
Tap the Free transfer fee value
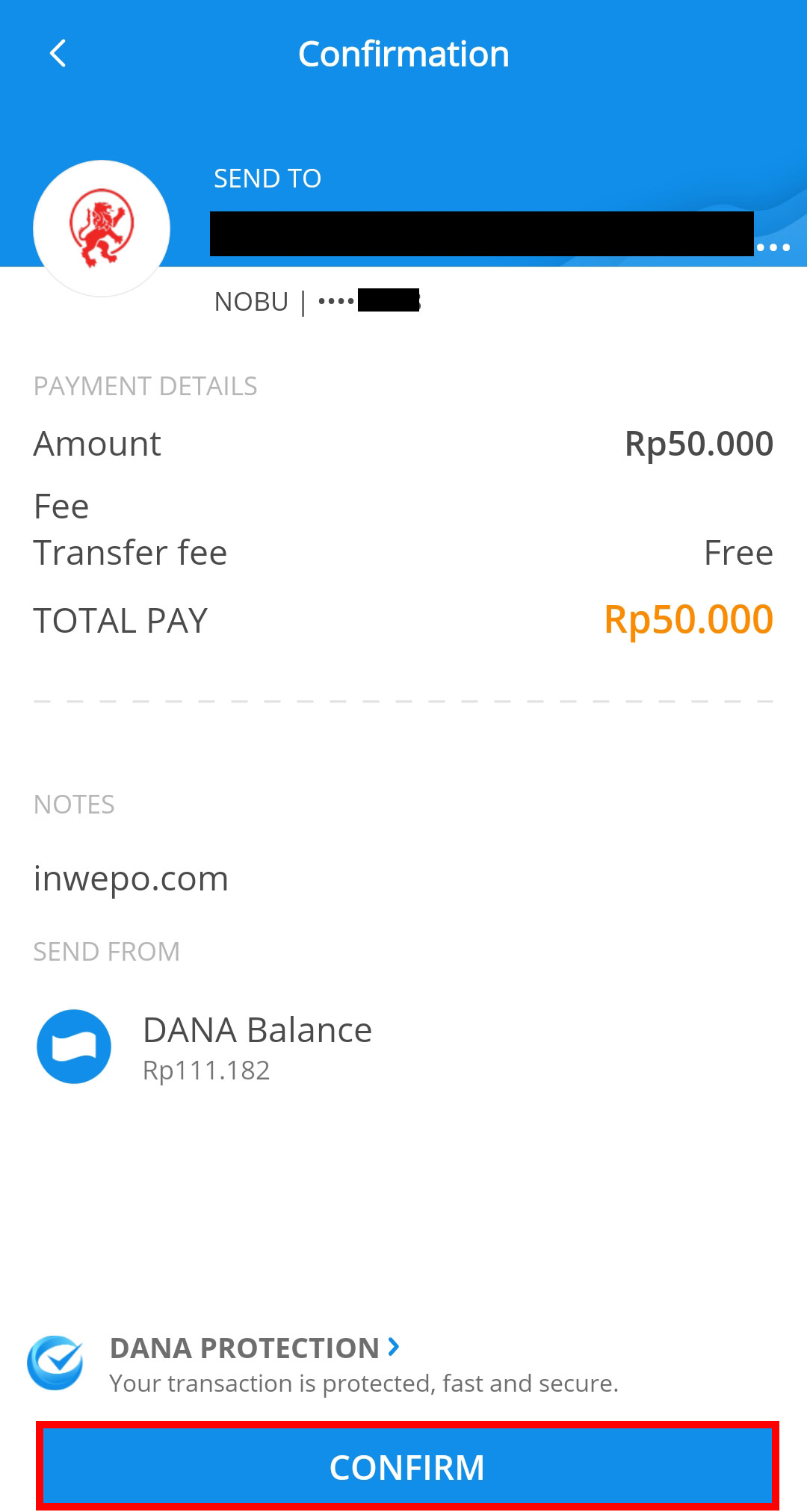tap(738, 553)
